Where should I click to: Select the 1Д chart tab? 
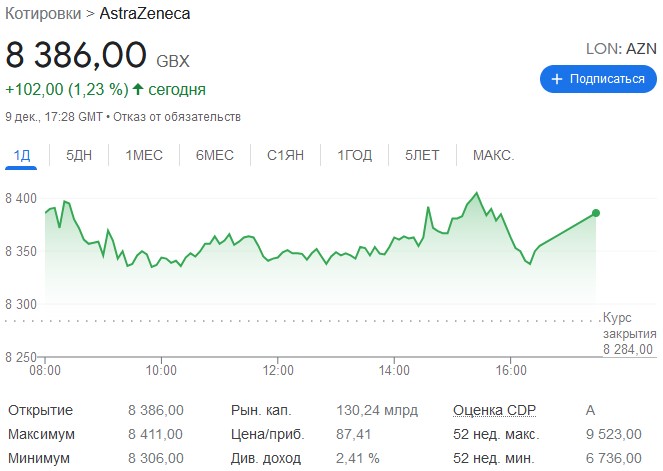22,156
